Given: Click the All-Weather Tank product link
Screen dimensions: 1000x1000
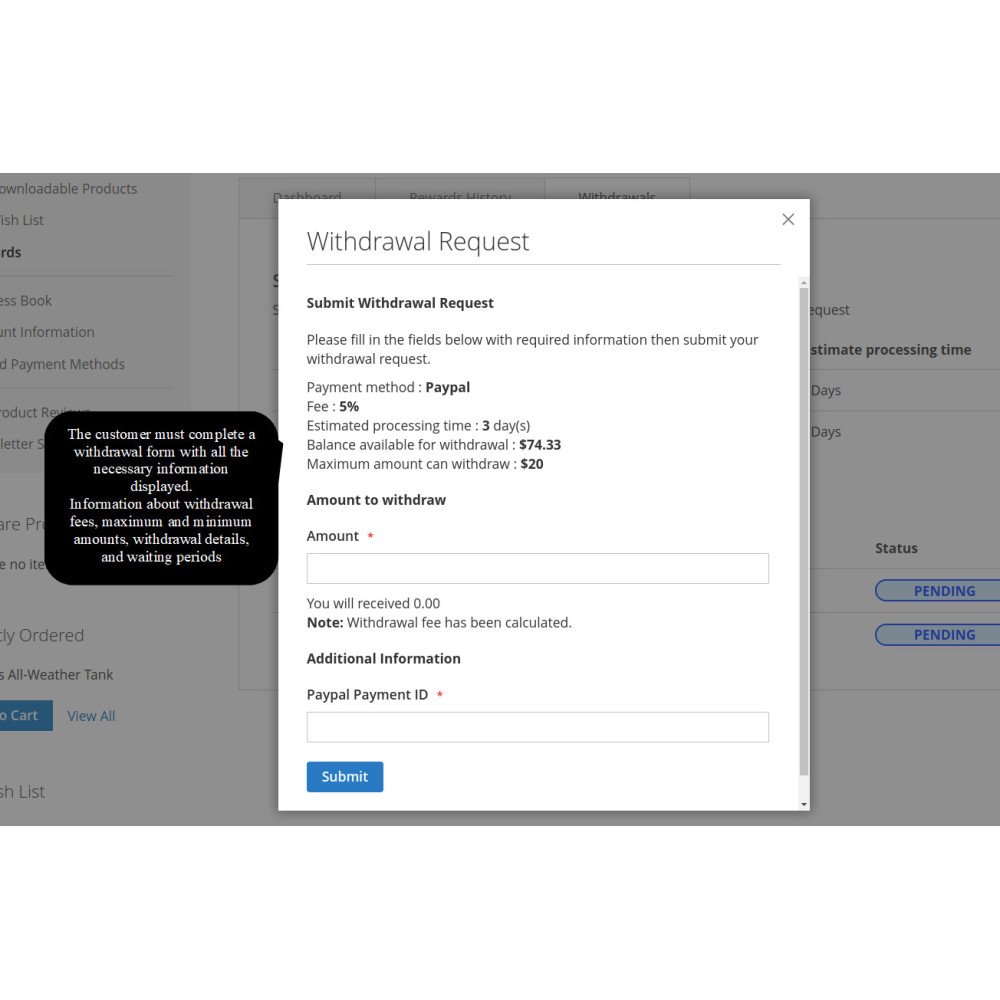Looking at the screenshot, I should click(x=56, y=675).
